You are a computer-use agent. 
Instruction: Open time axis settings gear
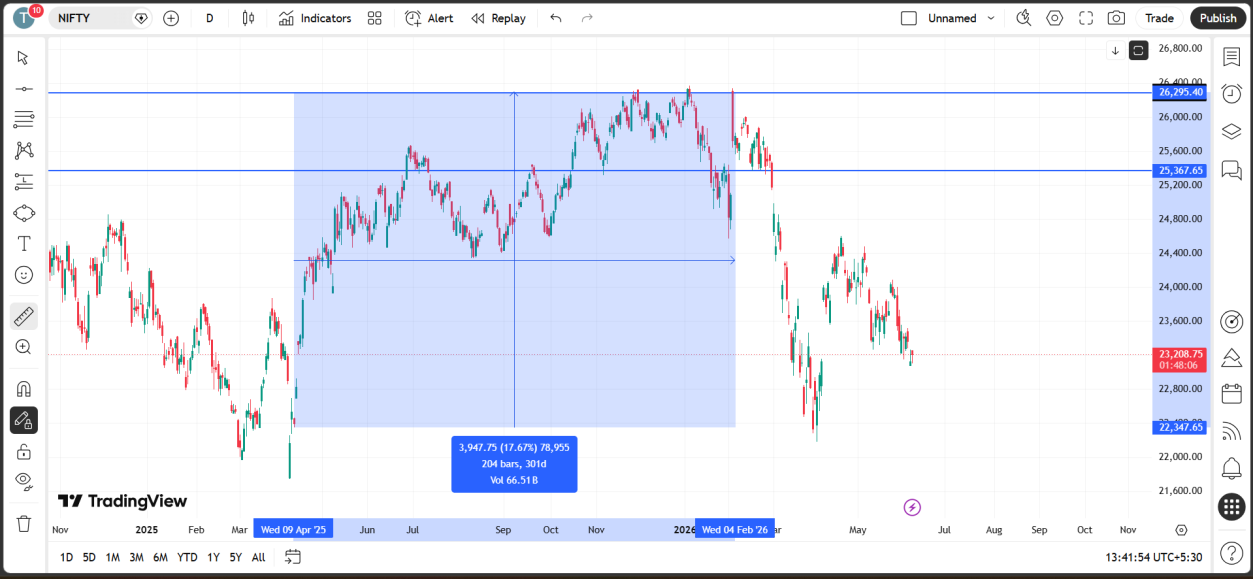(x=1181, y=530)
